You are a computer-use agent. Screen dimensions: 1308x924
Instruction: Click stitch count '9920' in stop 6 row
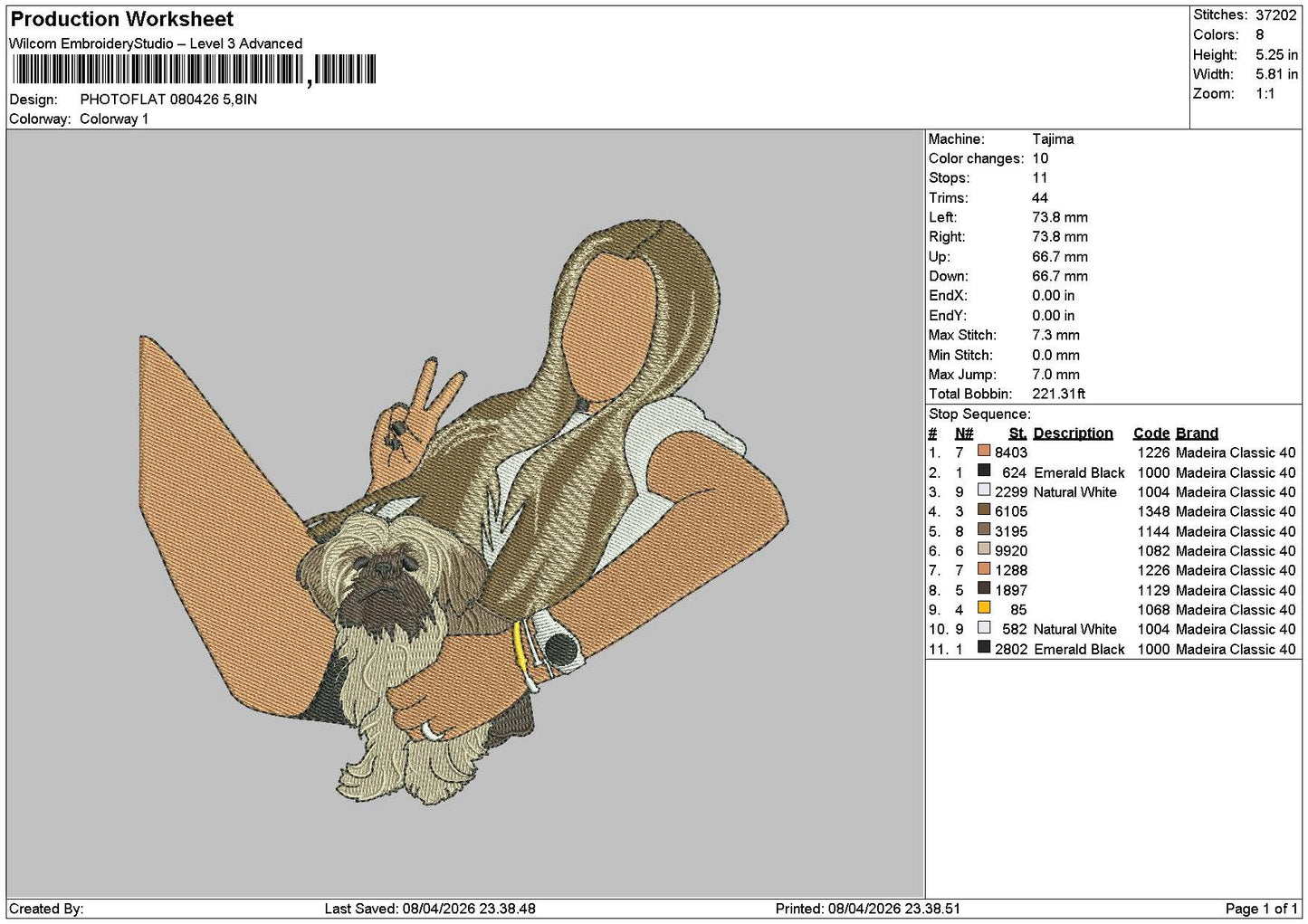tap(1011, 551)
